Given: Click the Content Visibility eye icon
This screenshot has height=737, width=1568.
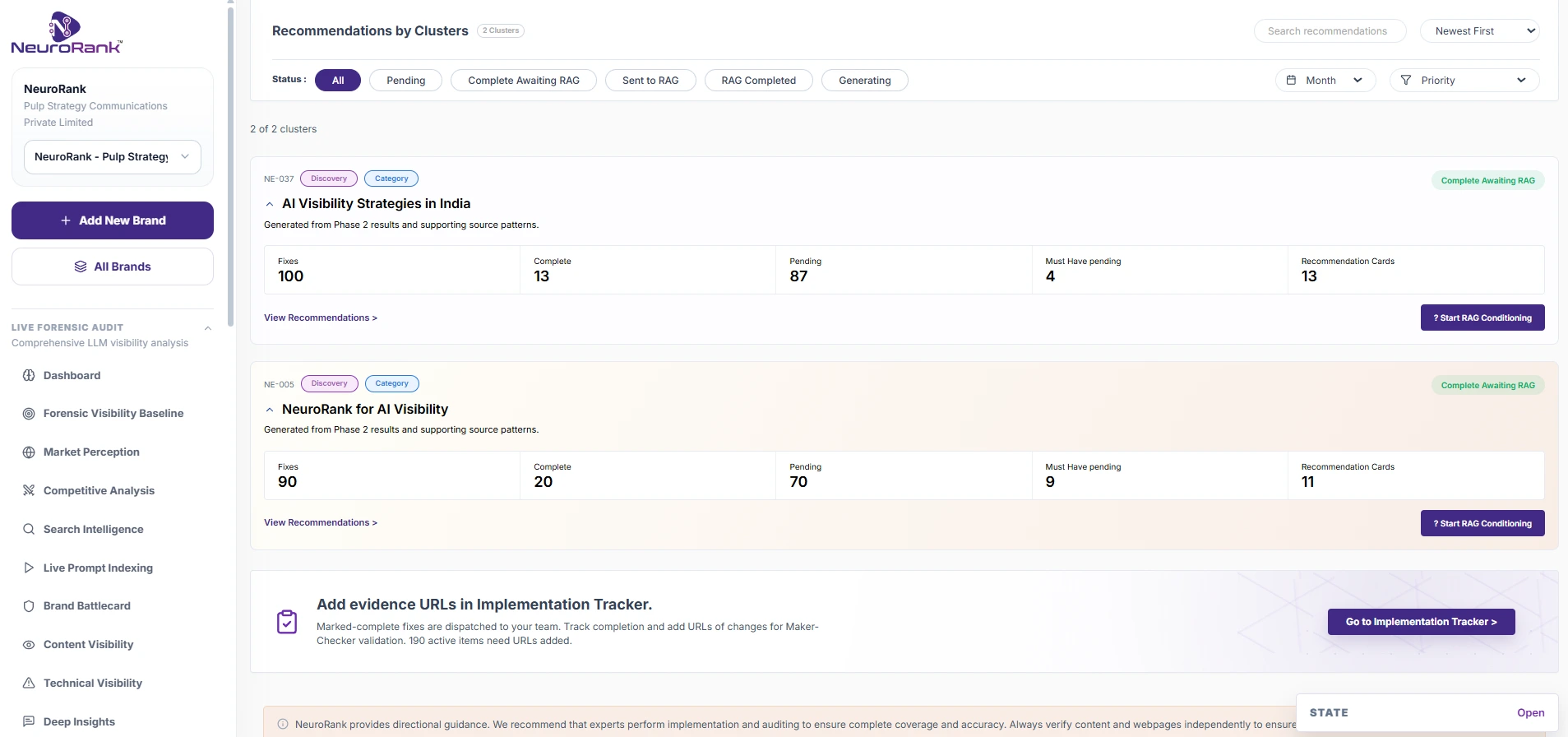Looking at the screenshot, I should (x=29, y=645).
